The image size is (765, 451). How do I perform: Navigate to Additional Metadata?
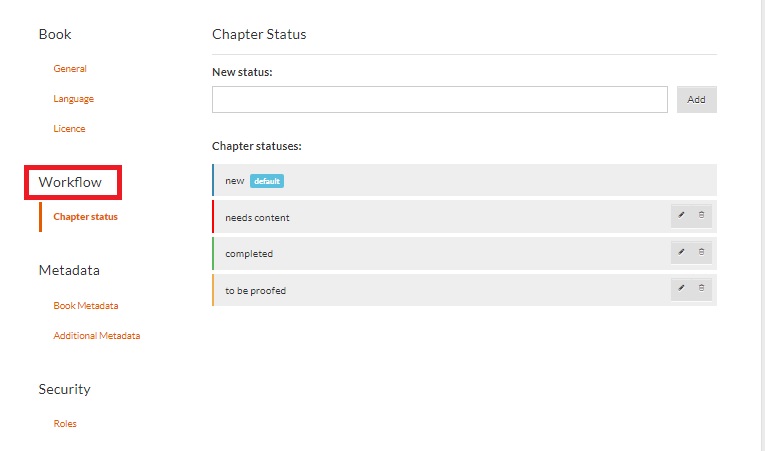click(96, 336)
